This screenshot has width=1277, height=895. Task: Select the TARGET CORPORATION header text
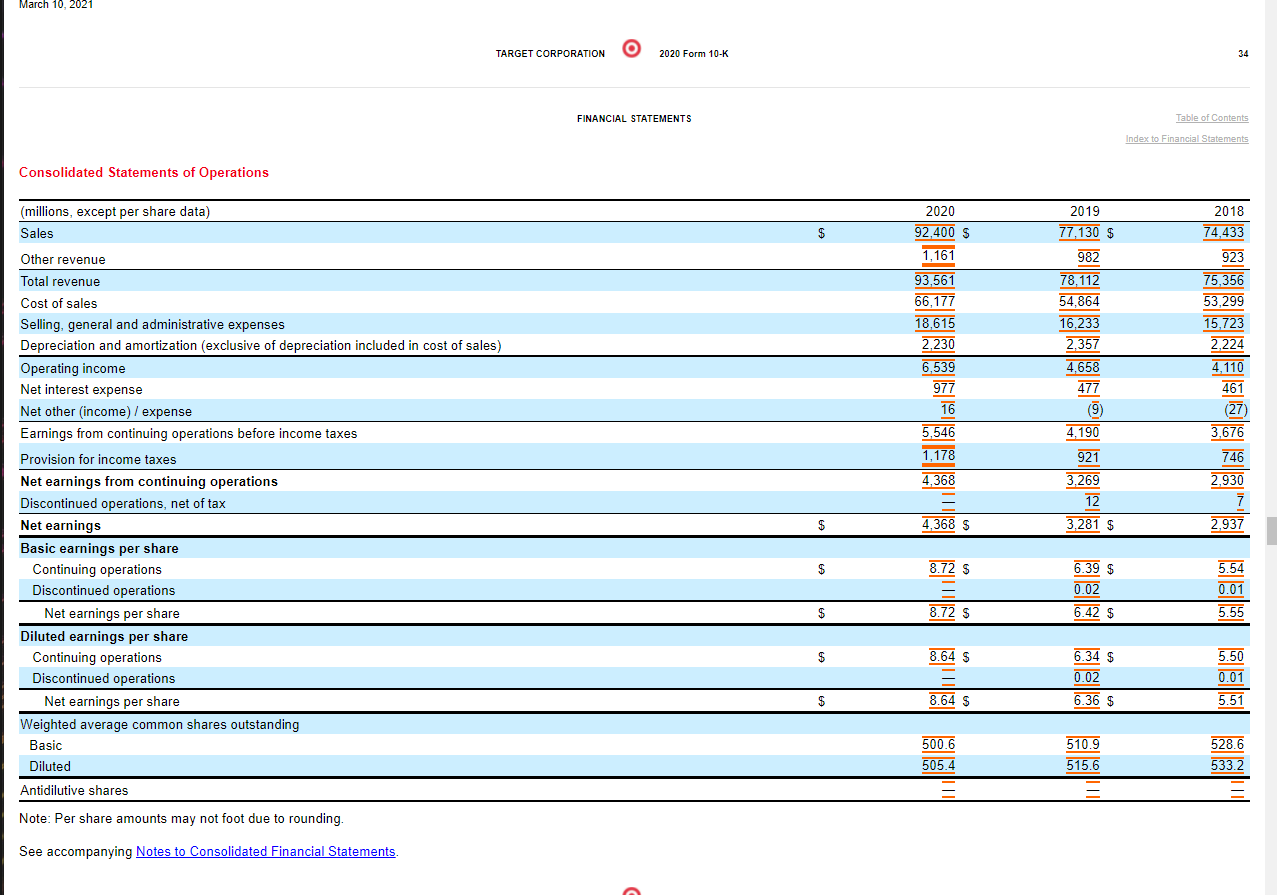pos(550,53)
